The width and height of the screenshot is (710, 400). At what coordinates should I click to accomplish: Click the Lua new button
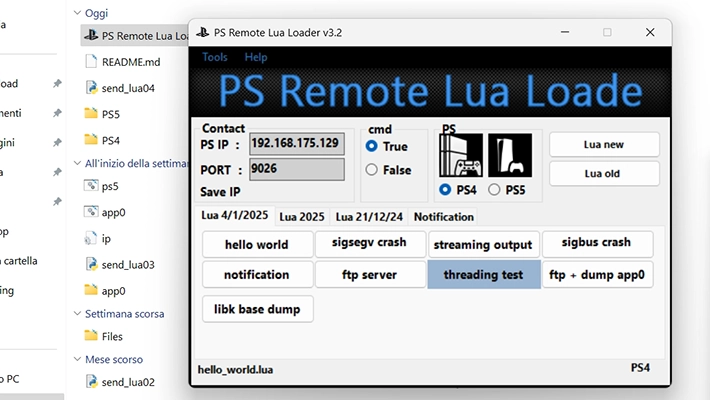(604, 145)
